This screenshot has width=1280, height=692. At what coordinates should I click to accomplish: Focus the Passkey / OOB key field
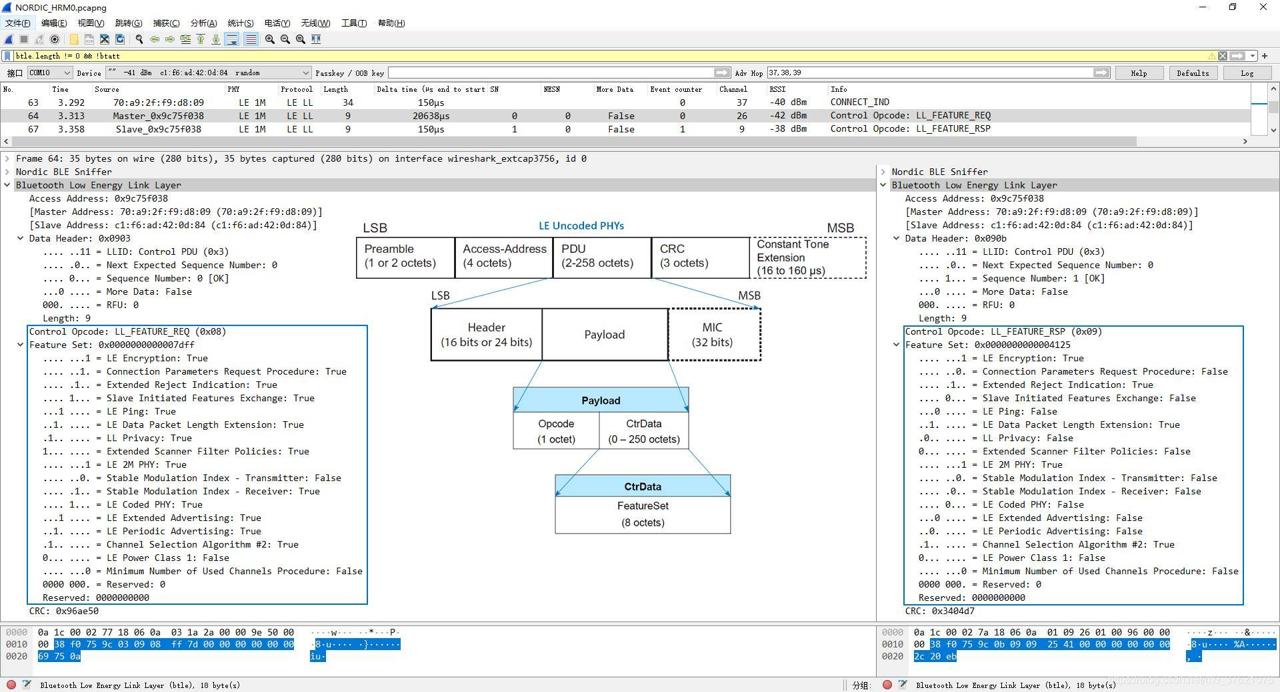coord(550,73)
